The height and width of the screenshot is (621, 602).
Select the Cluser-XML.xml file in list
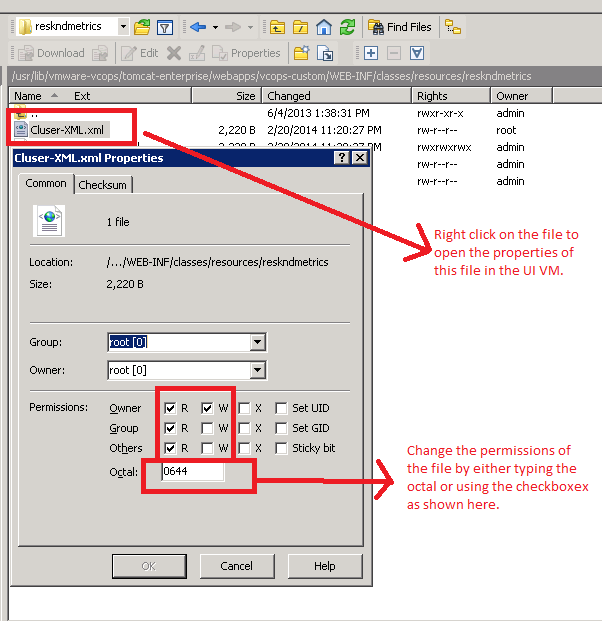[x=67, y=130]
